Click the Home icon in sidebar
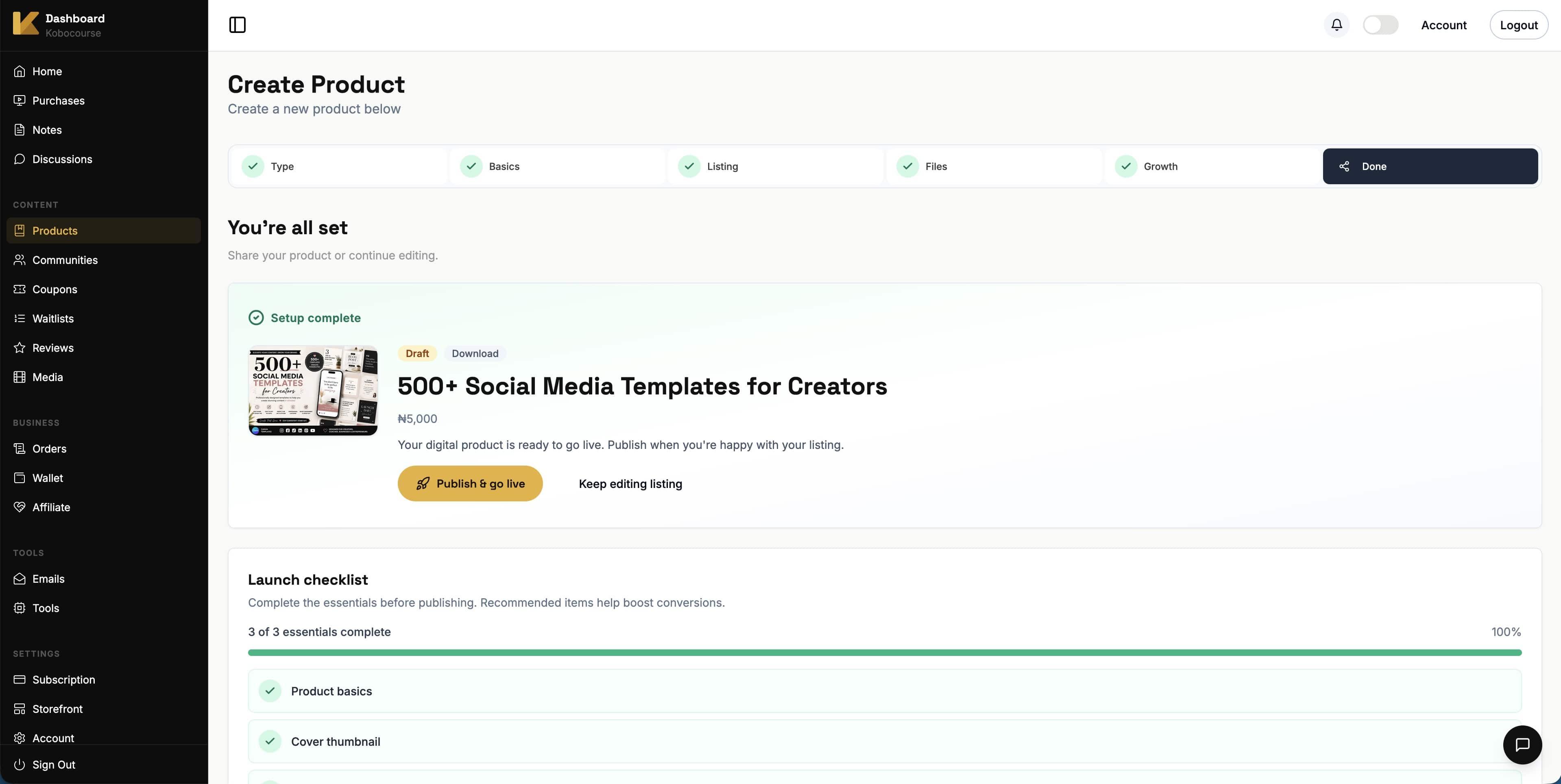The height and width of the screenshot is (784, 1561). 20,72
